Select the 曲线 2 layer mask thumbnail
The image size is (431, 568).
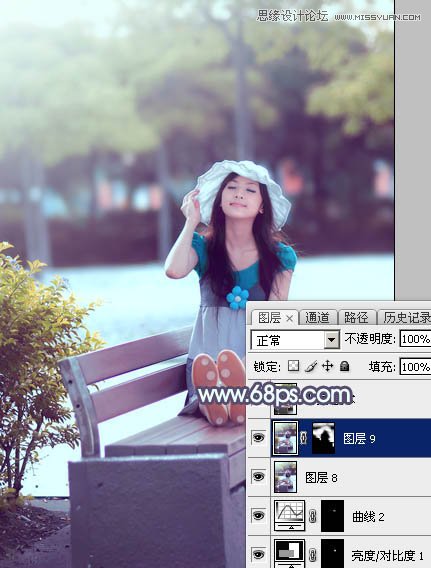(332, 516)
